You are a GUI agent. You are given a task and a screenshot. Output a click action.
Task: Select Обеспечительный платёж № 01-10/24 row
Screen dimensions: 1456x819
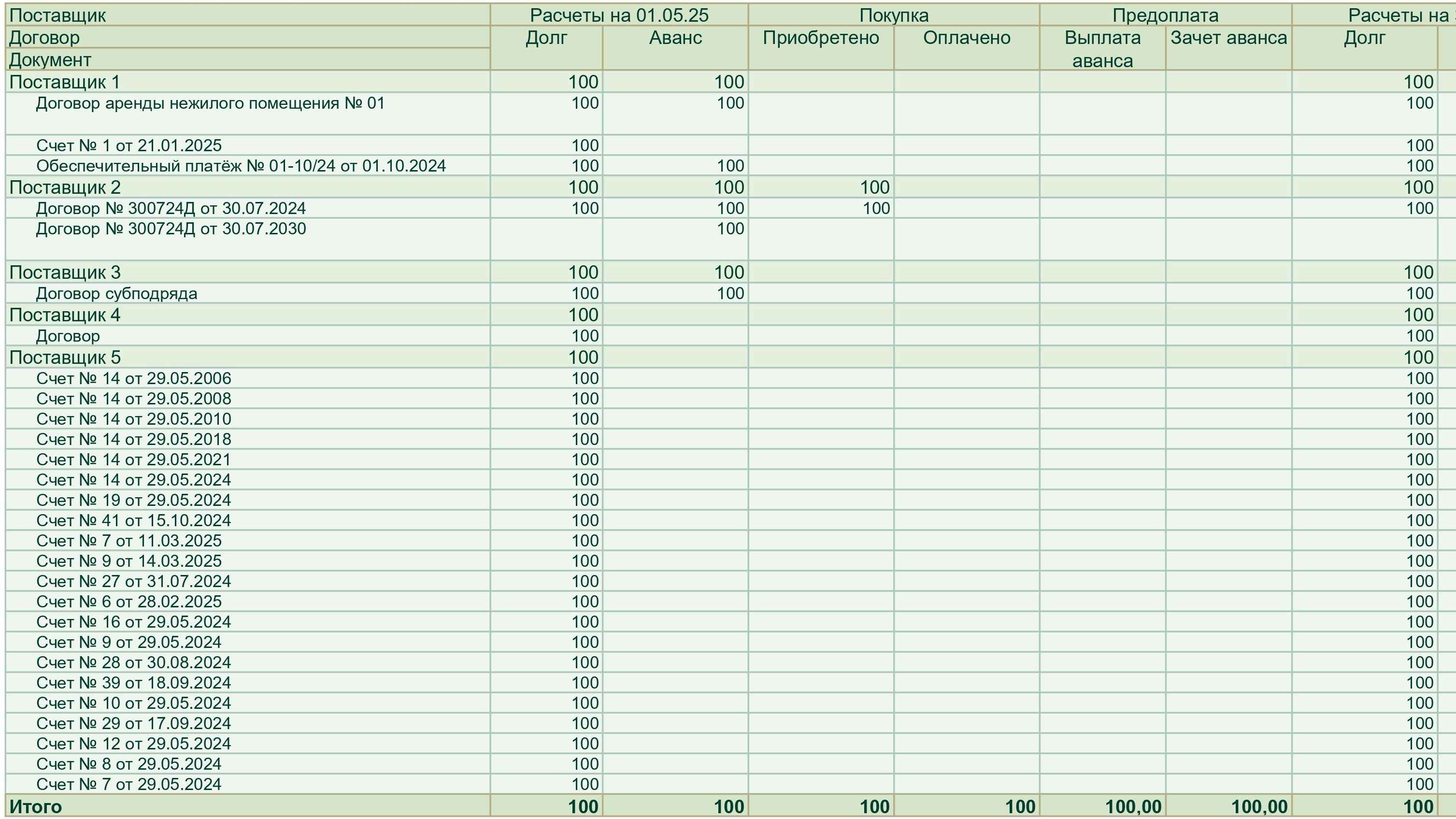point(241,166)
